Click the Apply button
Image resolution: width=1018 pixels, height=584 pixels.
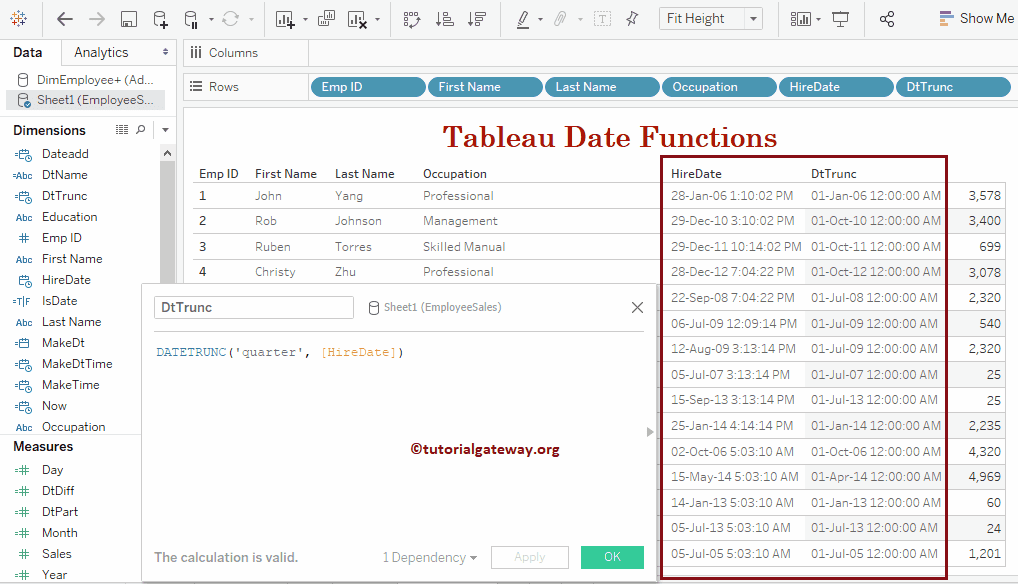(x=529, y=557)
